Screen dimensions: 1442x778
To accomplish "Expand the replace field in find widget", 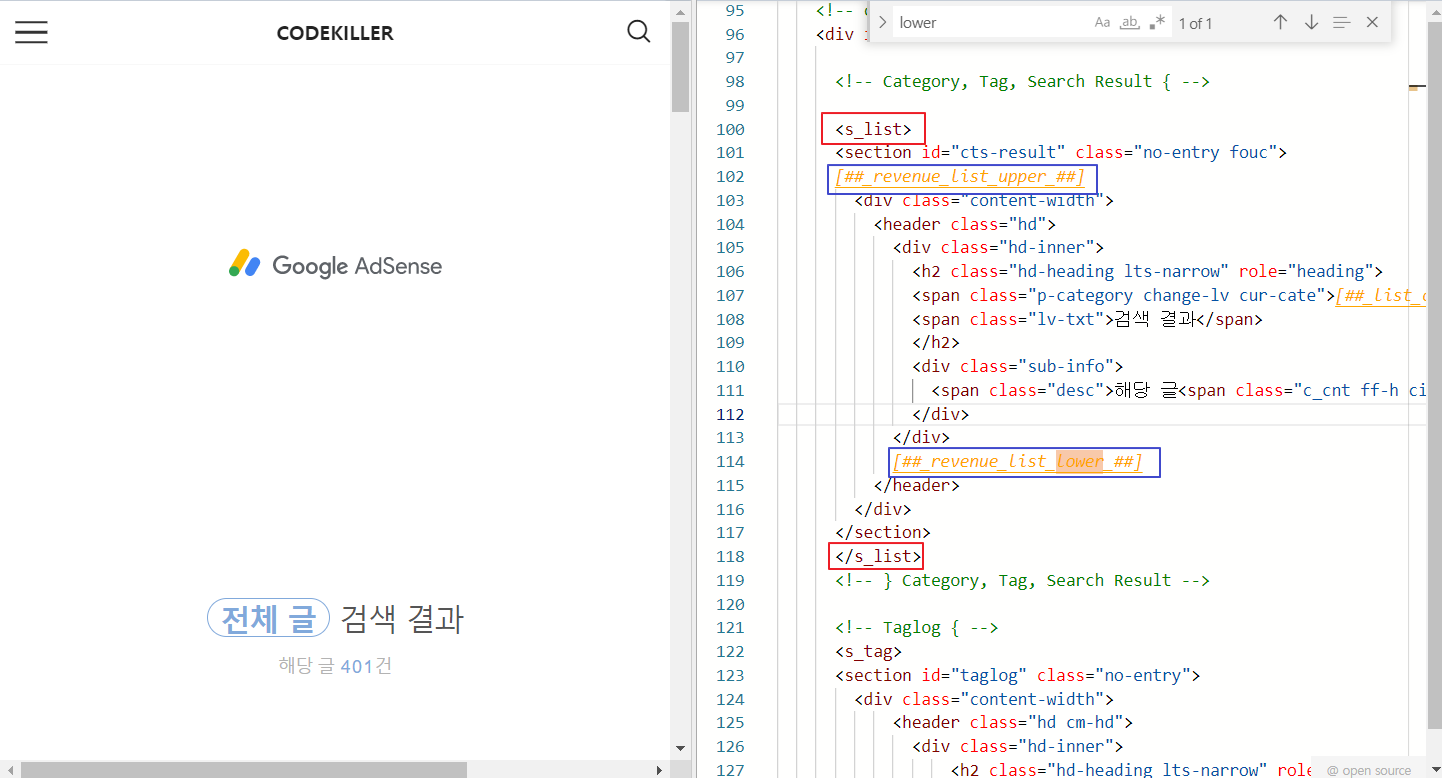I will [x=882, y=22].
